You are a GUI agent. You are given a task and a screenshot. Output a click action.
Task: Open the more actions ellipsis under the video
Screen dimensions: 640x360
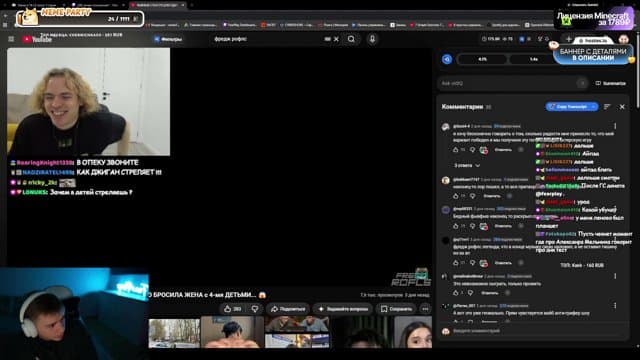(x=425, y=309)
